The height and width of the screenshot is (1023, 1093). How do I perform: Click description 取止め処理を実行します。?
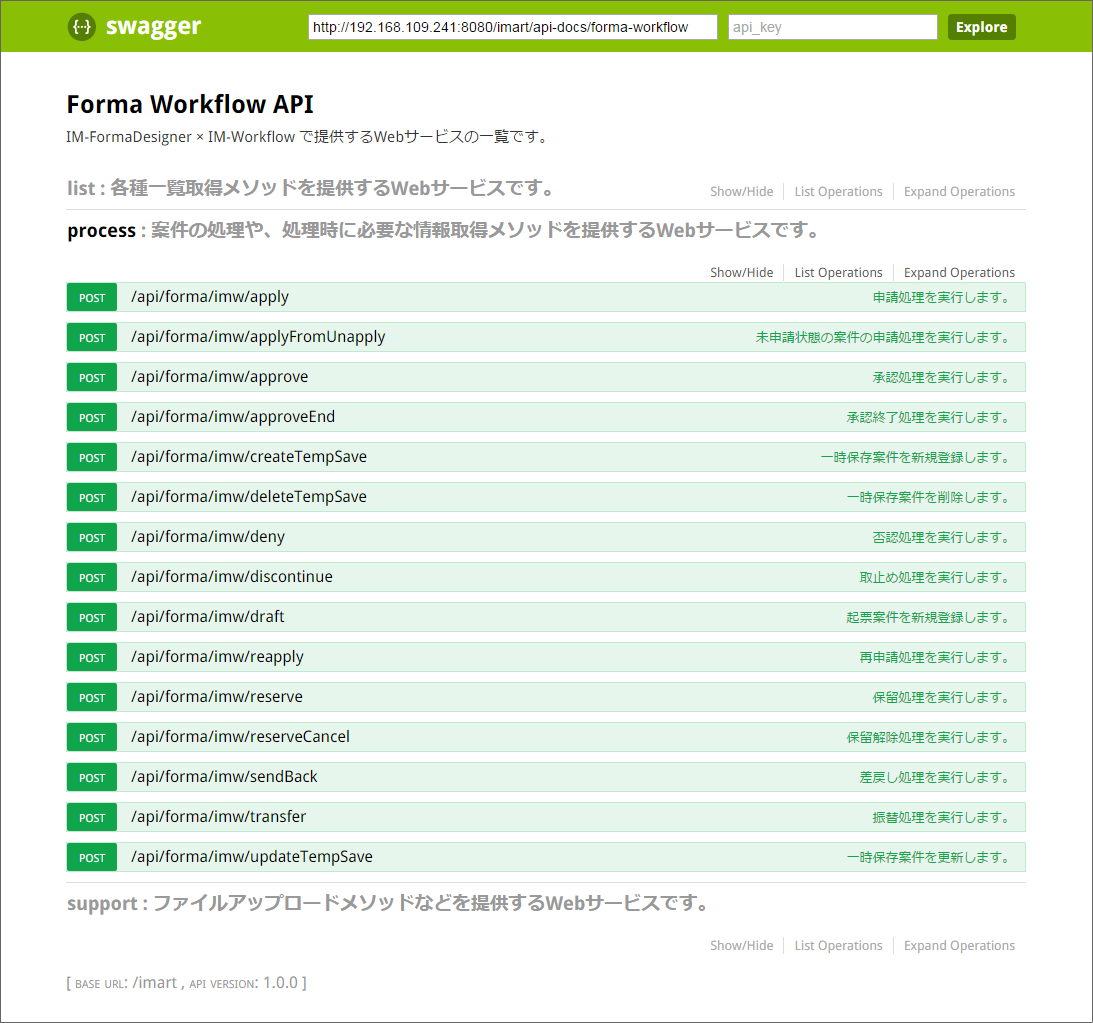pos(935,577)
